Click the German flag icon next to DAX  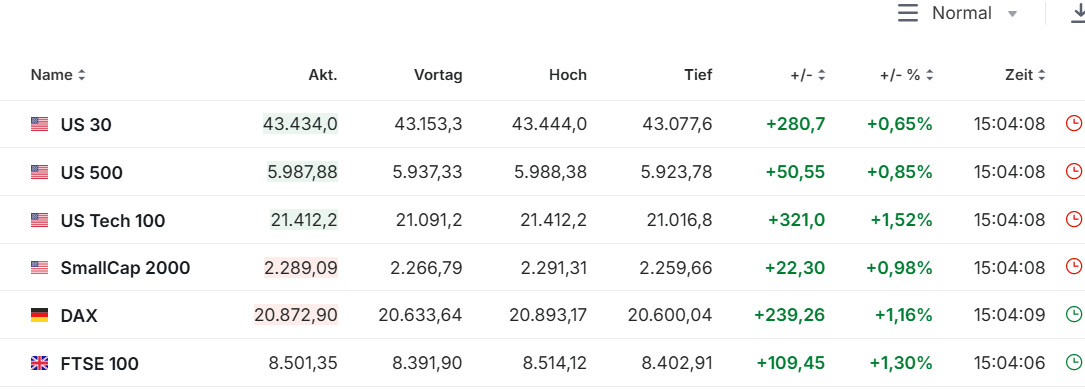(39, 316)
